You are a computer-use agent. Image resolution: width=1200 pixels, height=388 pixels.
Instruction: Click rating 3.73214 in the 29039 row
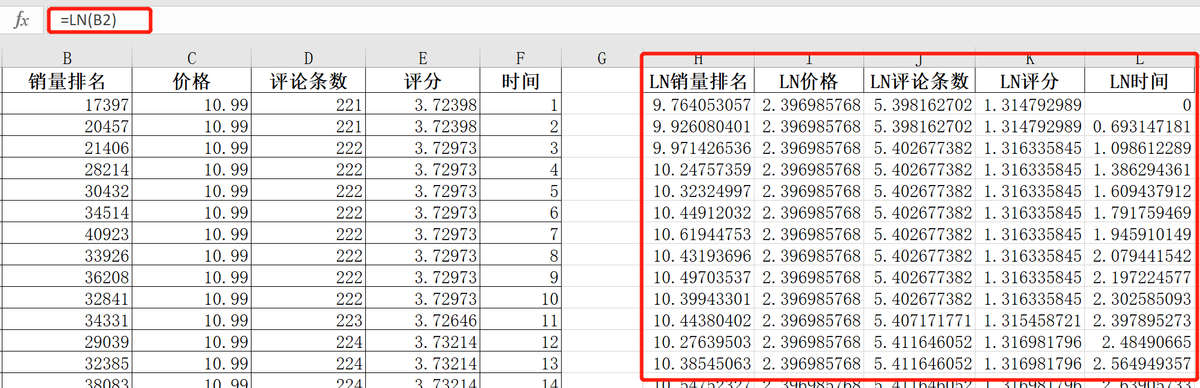coord(423,344)
